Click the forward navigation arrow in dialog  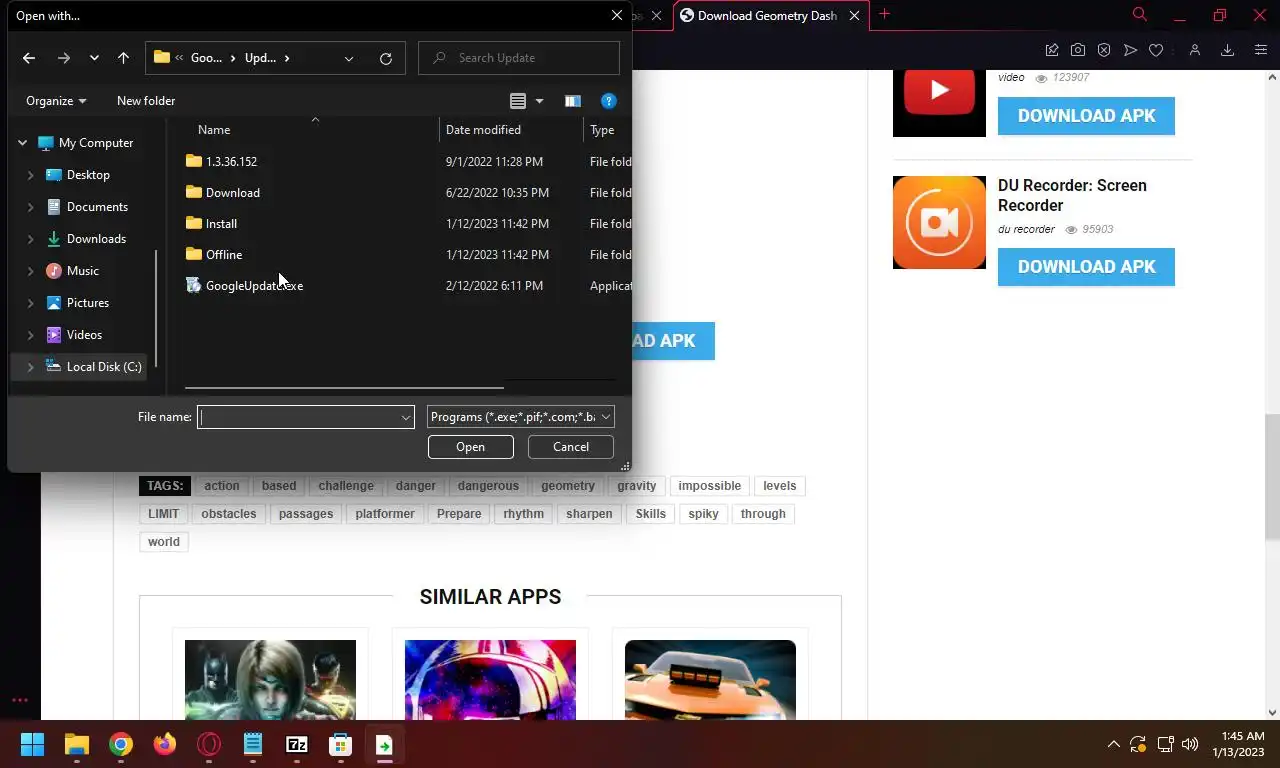64,58
